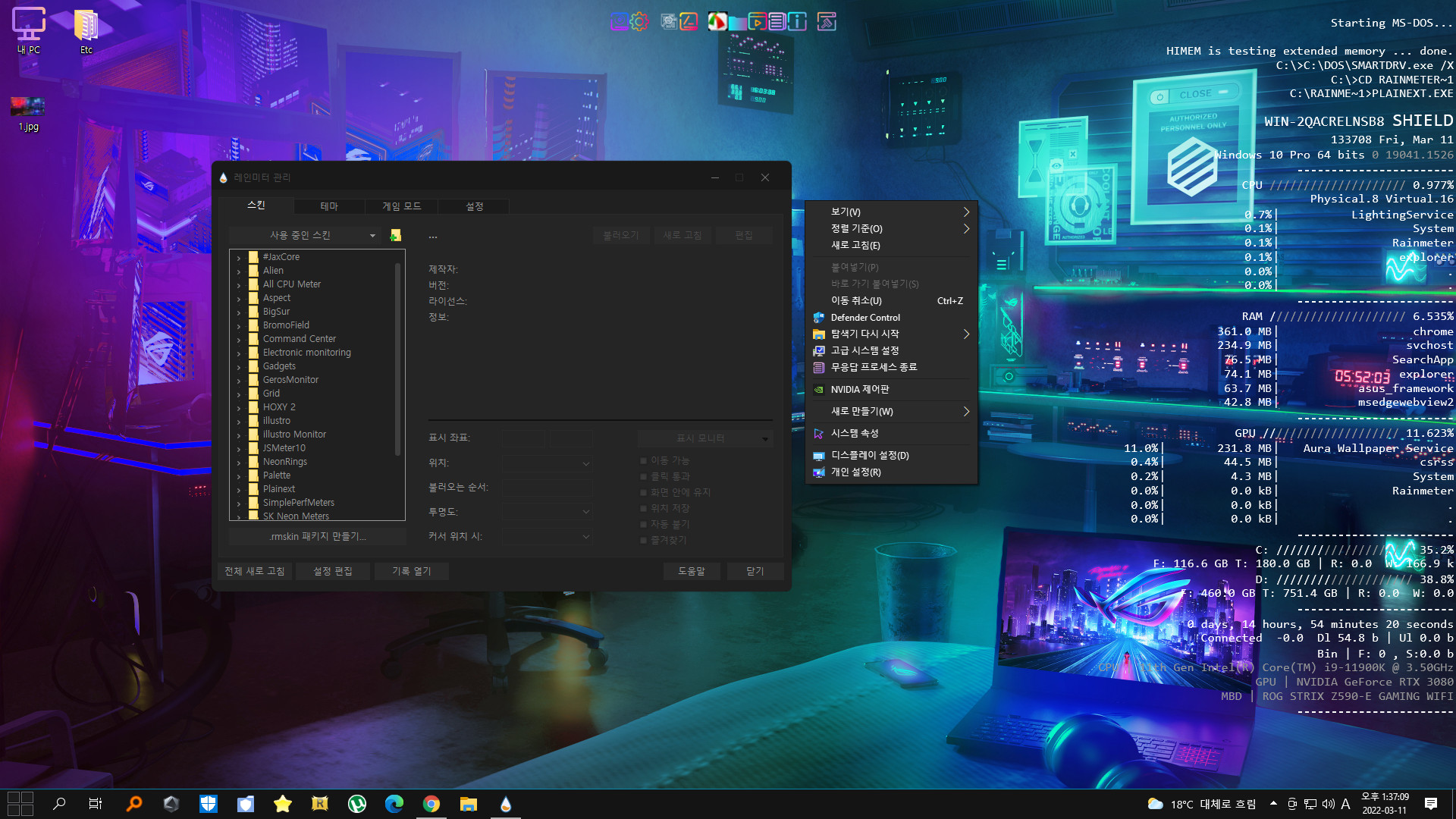The height and width of the screenshot is (819, 1456).
Task: Toggle the 즐겨찾기 checkbox
Action: pyautogui.click(x=644, y=541)
